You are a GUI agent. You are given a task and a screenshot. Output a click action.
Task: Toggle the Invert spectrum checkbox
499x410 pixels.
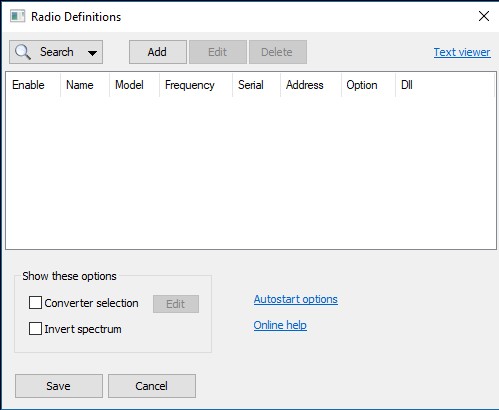click(x=35, y=329)
